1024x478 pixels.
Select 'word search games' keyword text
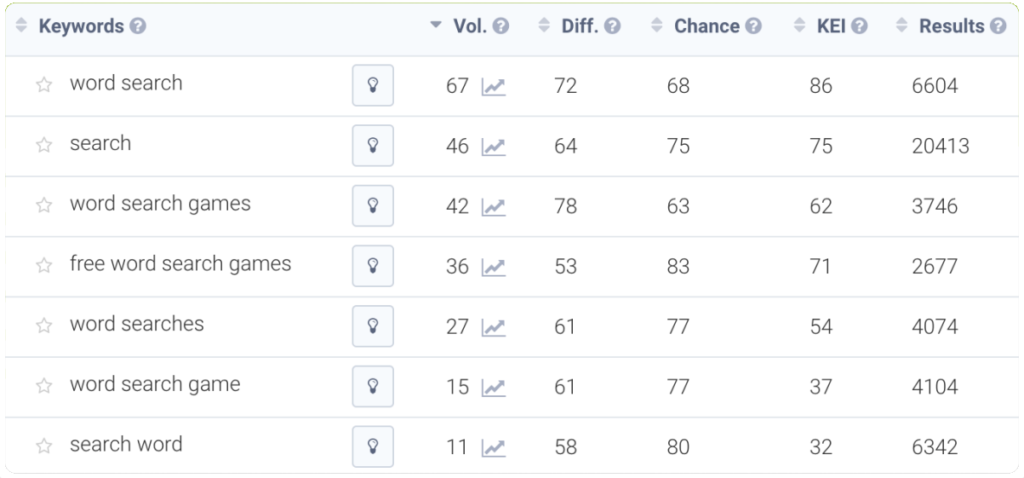(x=160, y=204)
